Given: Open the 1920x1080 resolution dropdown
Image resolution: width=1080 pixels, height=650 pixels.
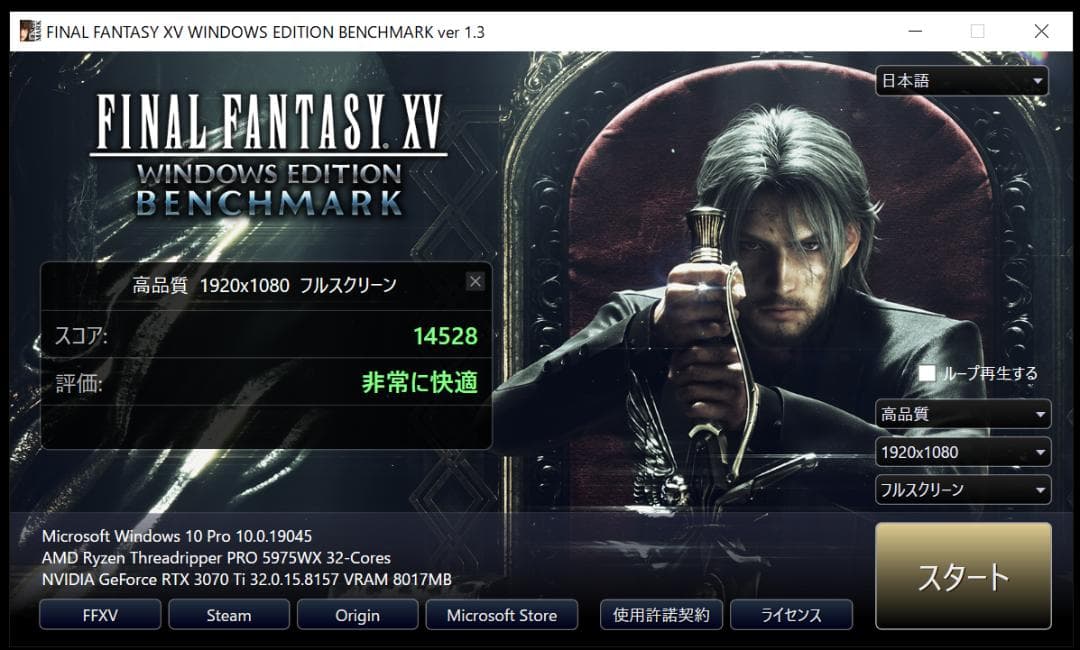Looking at the screenshot, I should point(963,452).
